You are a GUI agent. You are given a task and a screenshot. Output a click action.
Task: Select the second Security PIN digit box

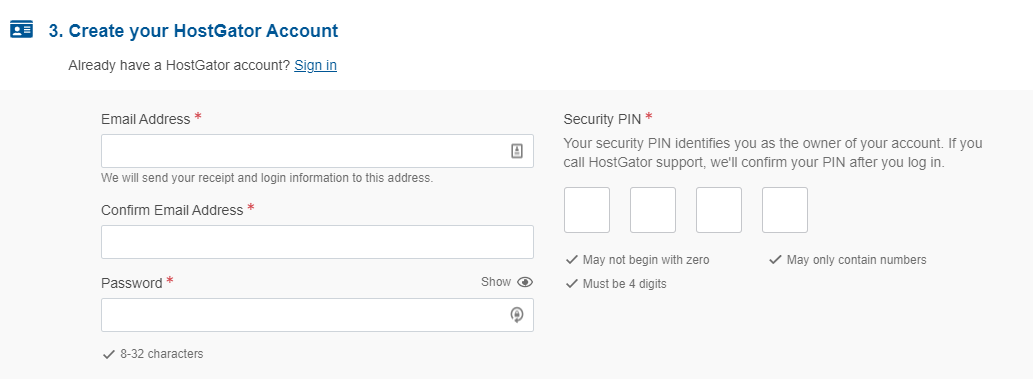point(653,210)
